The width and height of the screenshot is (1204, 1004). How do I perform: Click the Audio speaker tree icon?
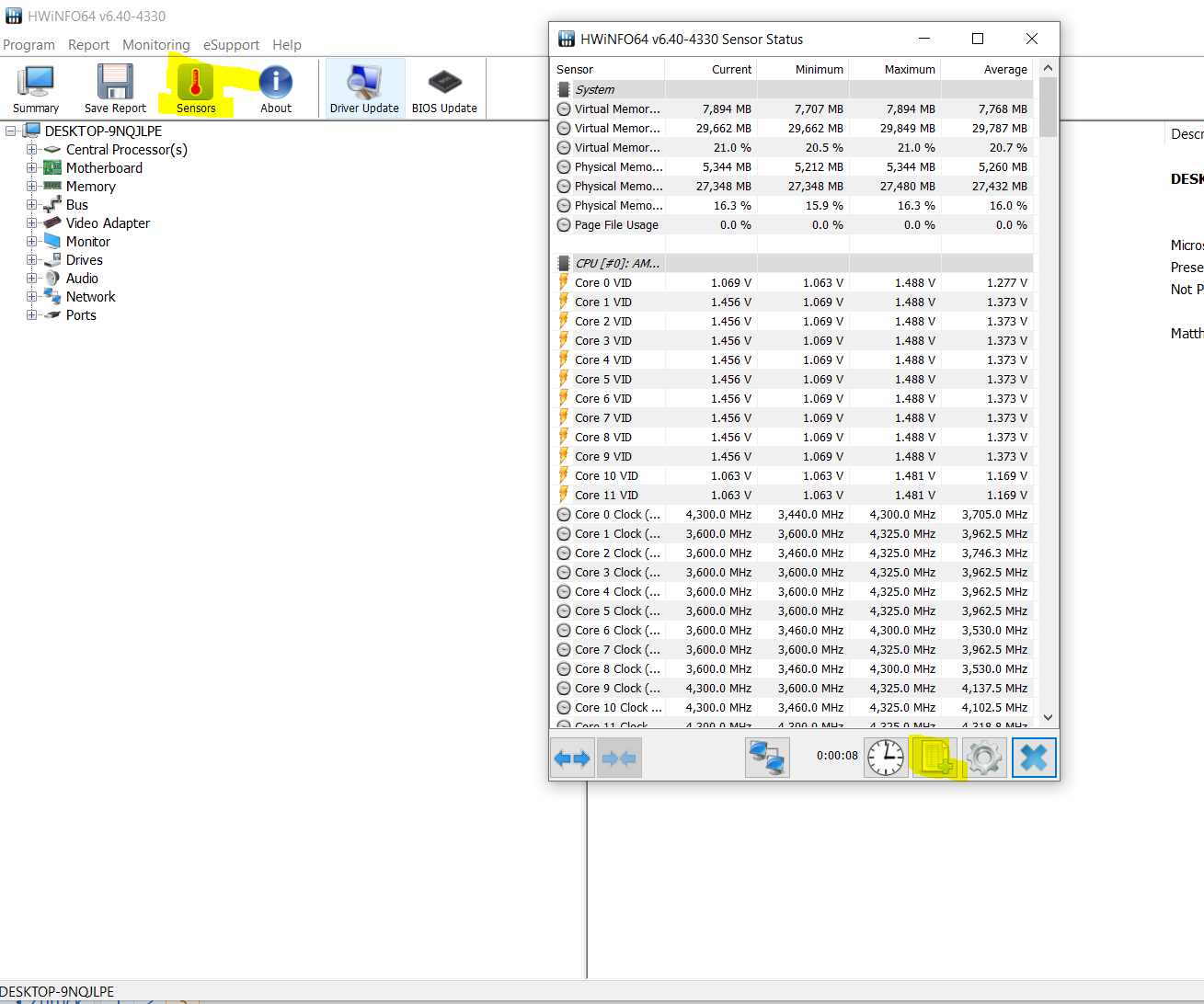52,278
